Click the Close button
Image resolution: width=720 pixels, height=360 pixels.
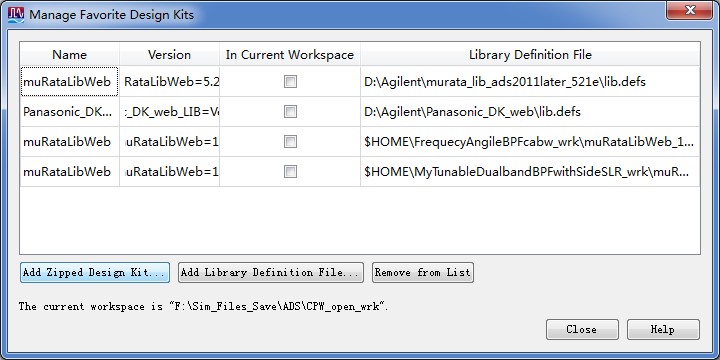(582, 329)
